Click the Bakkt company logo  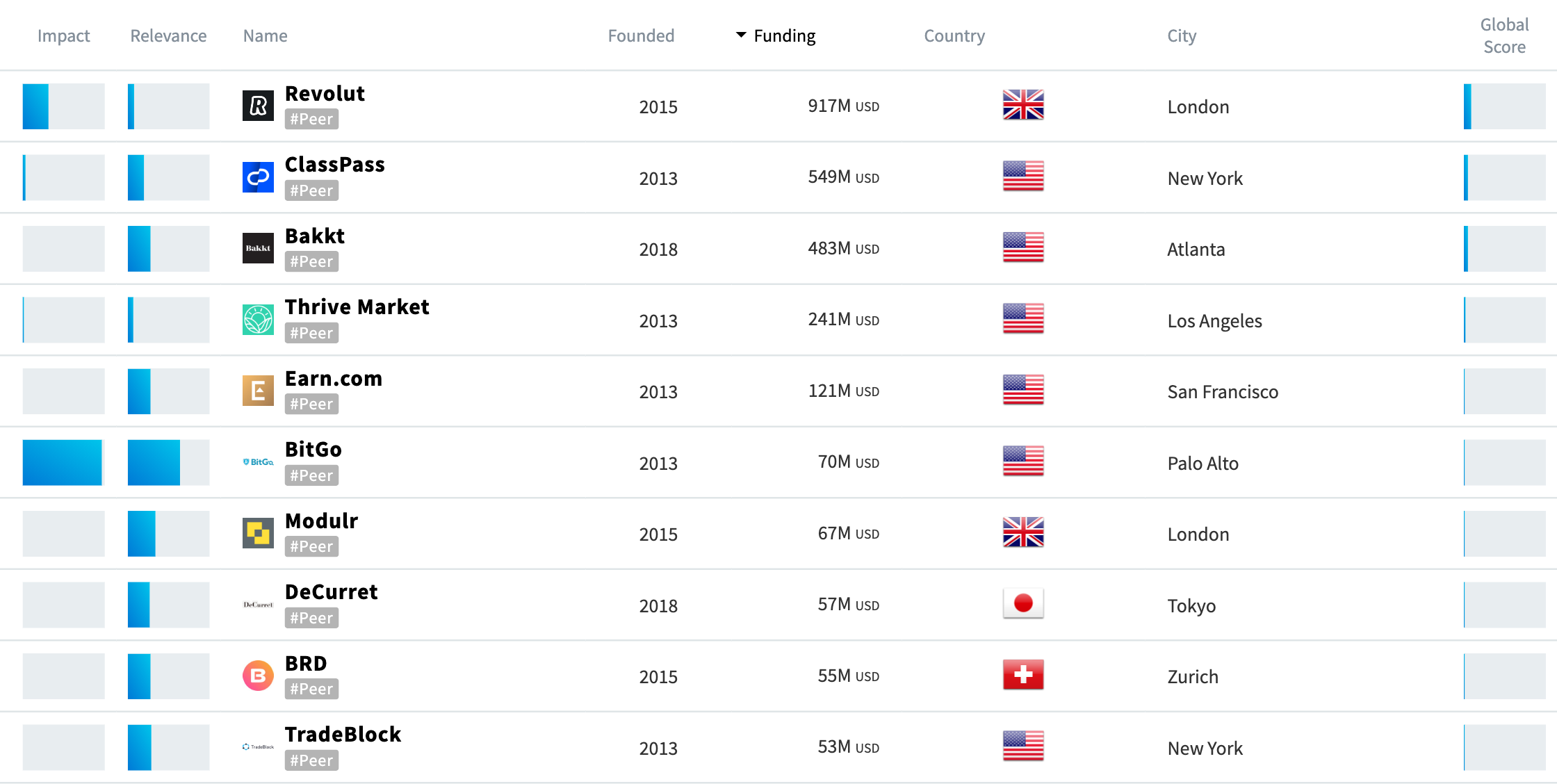point(258,247)
